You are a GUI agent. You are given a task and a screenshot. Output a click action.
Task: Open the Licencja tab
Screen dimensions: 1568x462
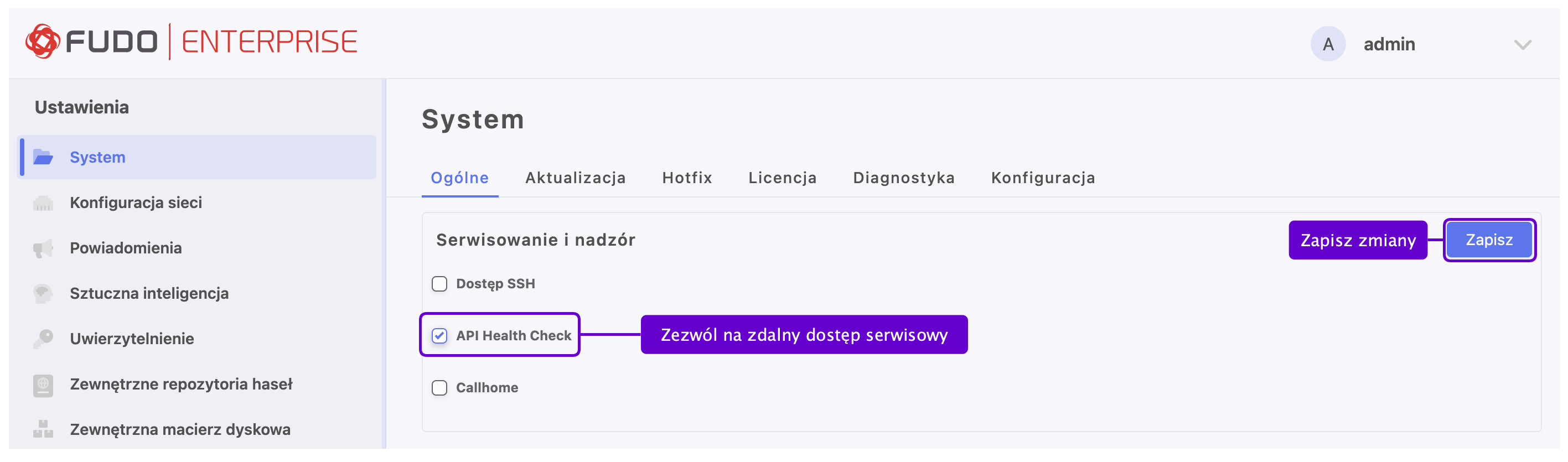[782, 178]
